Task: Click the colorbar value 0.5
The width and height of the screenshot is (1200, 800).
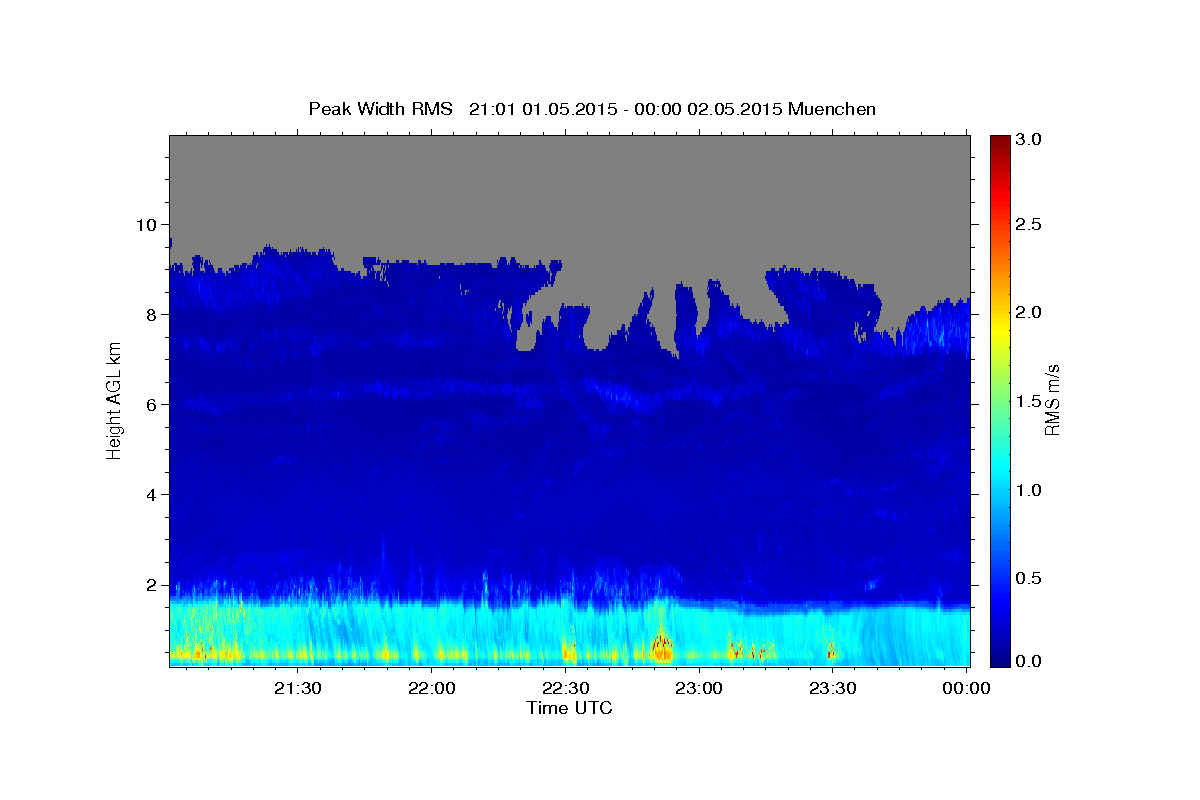Action: click(1029, 578)
